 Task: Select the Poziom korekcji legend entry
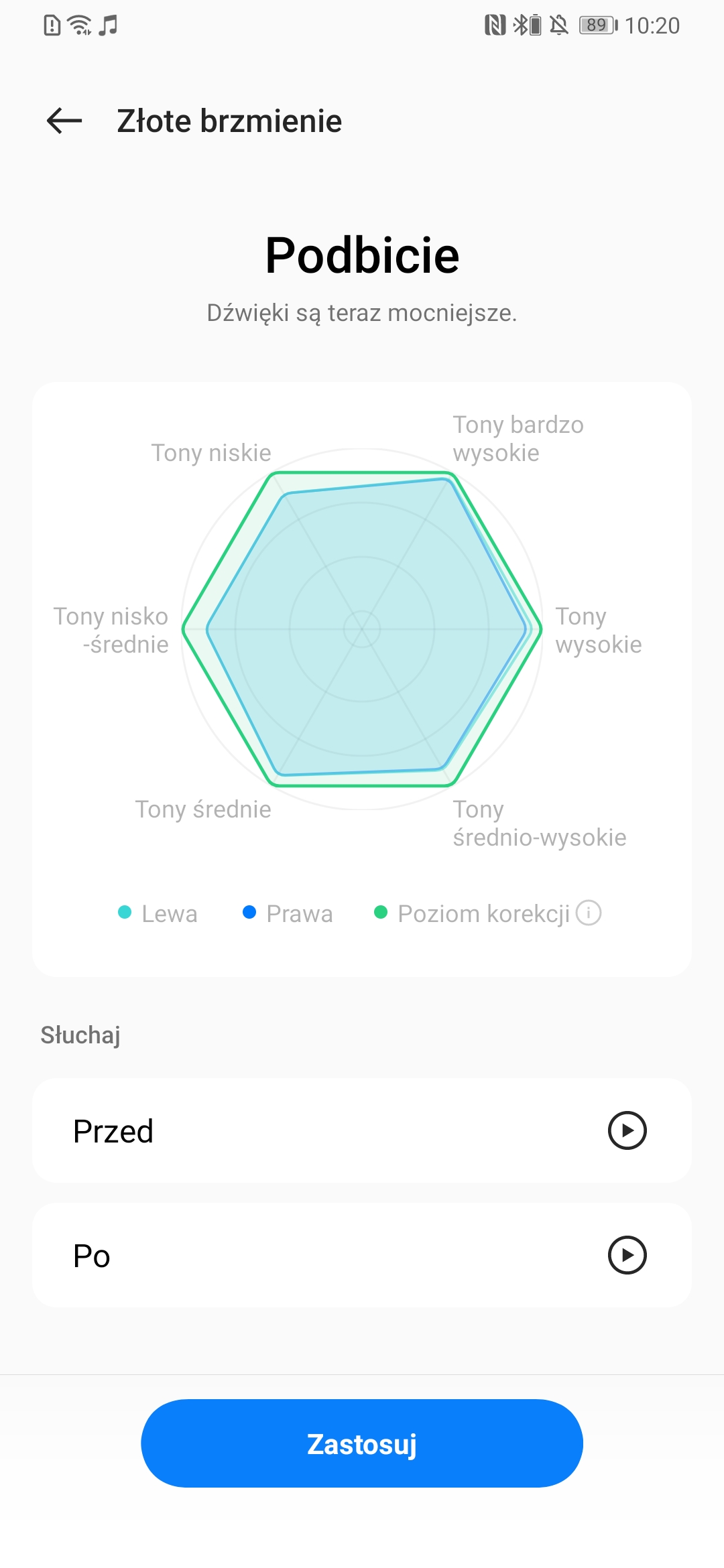click(x=472, y=913)
